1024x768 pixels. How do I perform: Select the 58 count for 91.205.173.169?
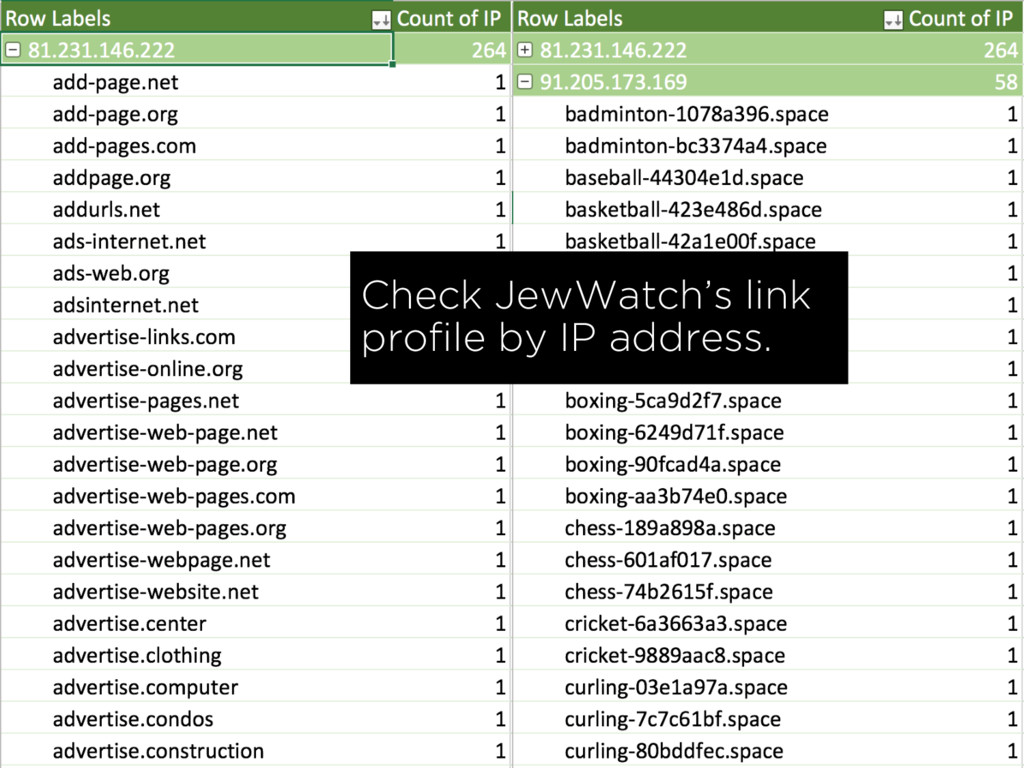click(x=1006, y=82)
